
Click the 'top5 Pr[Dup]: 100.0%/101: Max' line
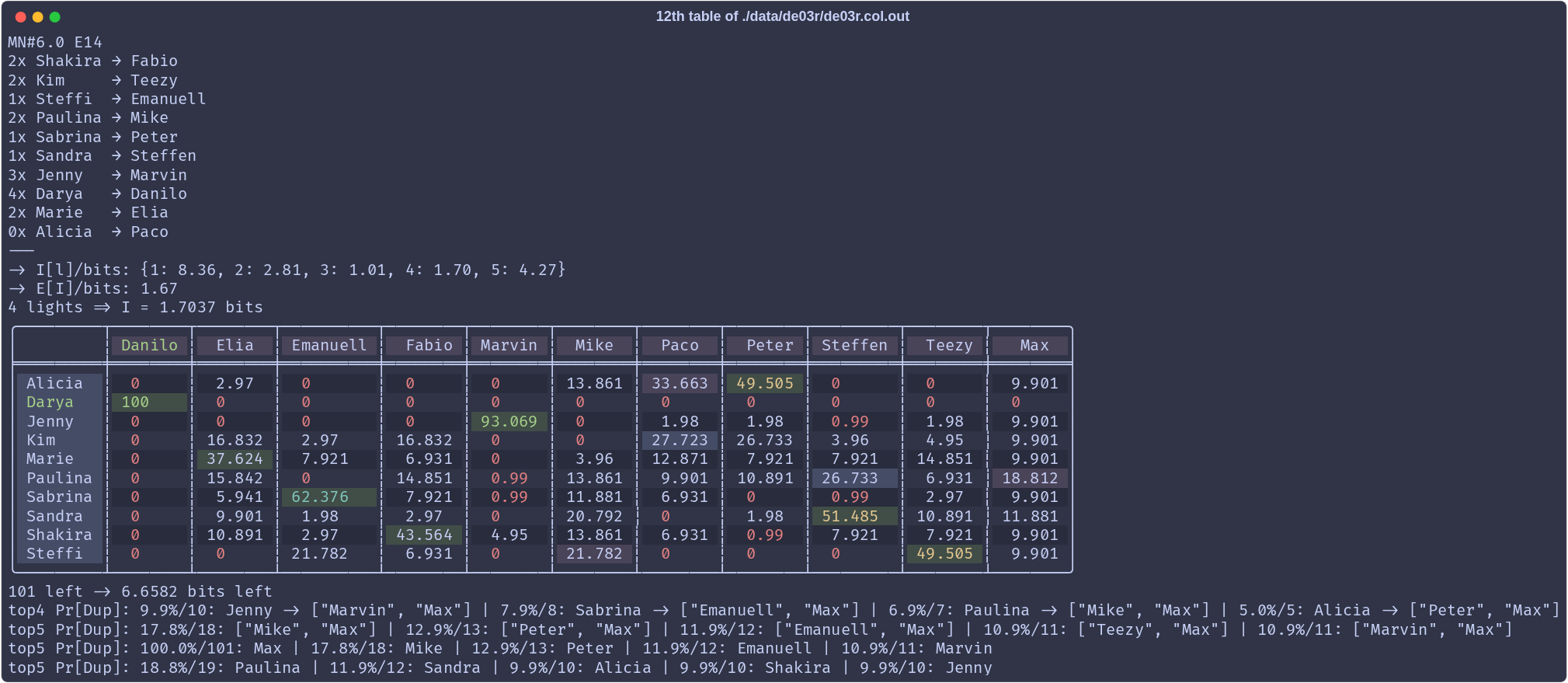(x=500, y=649)
